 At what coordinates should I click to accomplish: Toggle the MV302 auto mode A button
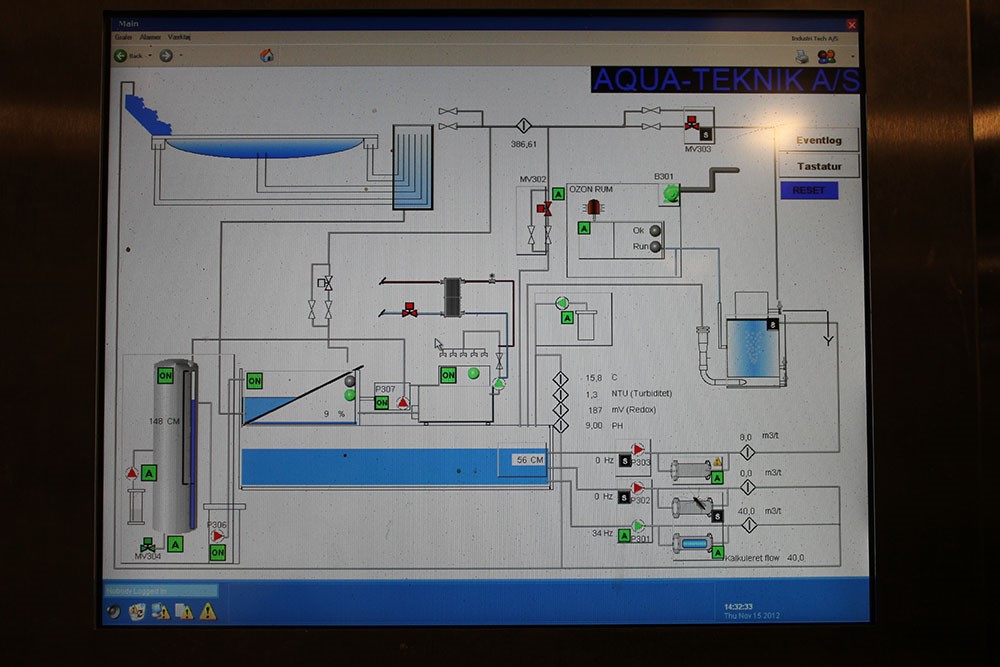tap(558, 194)
